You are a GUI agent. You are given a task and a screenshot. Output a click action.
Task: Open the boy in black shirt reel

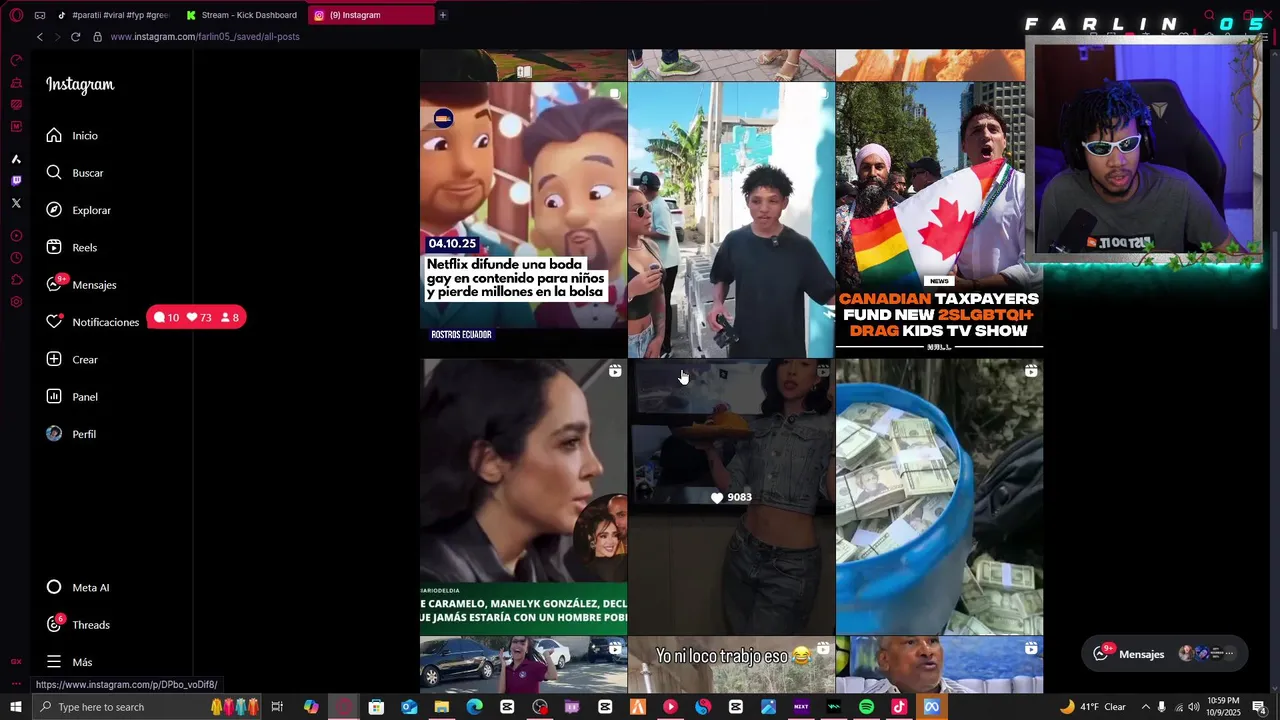point(731,220)
